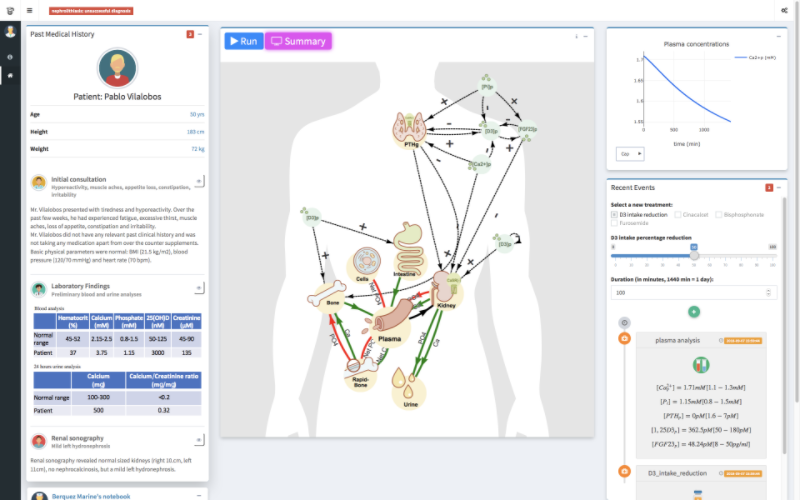Open the hamburger sidebar menu icon
The image size is (800, 500).
pyautogui.click(x=29, y=10)
